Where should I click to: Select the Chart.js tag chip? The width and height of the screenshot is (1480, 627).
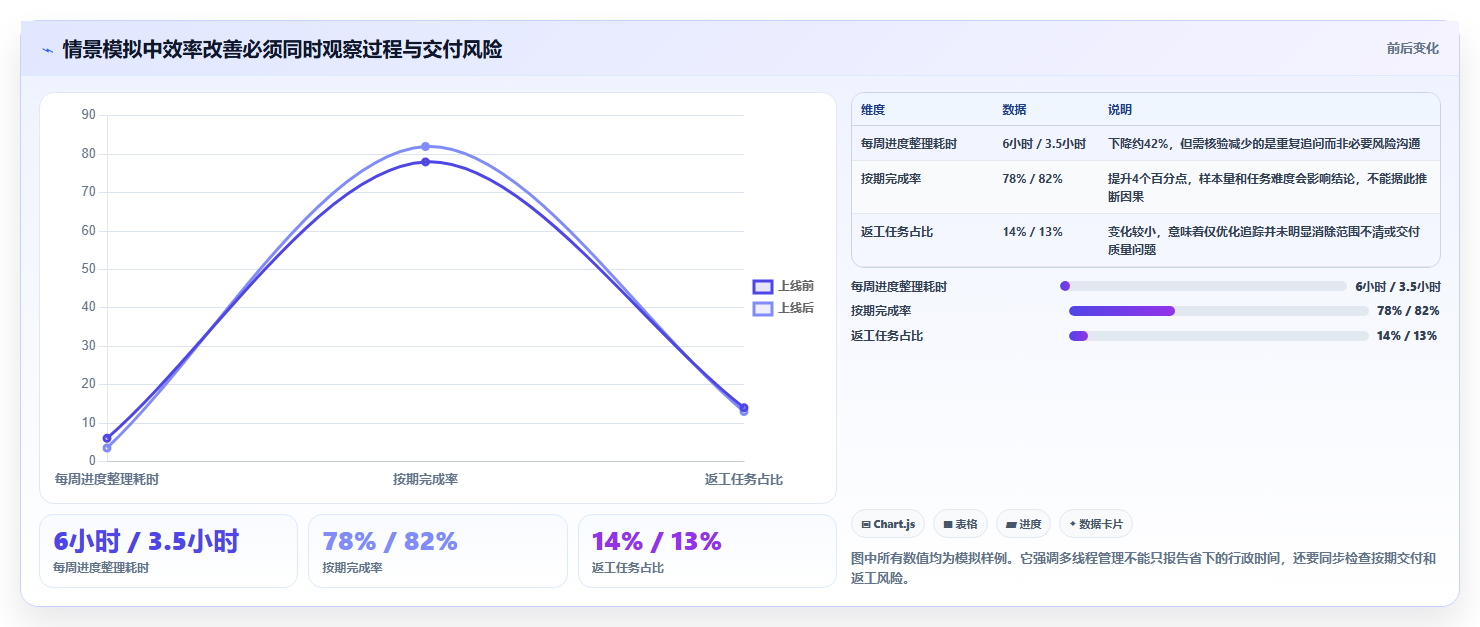coord(888,524)
